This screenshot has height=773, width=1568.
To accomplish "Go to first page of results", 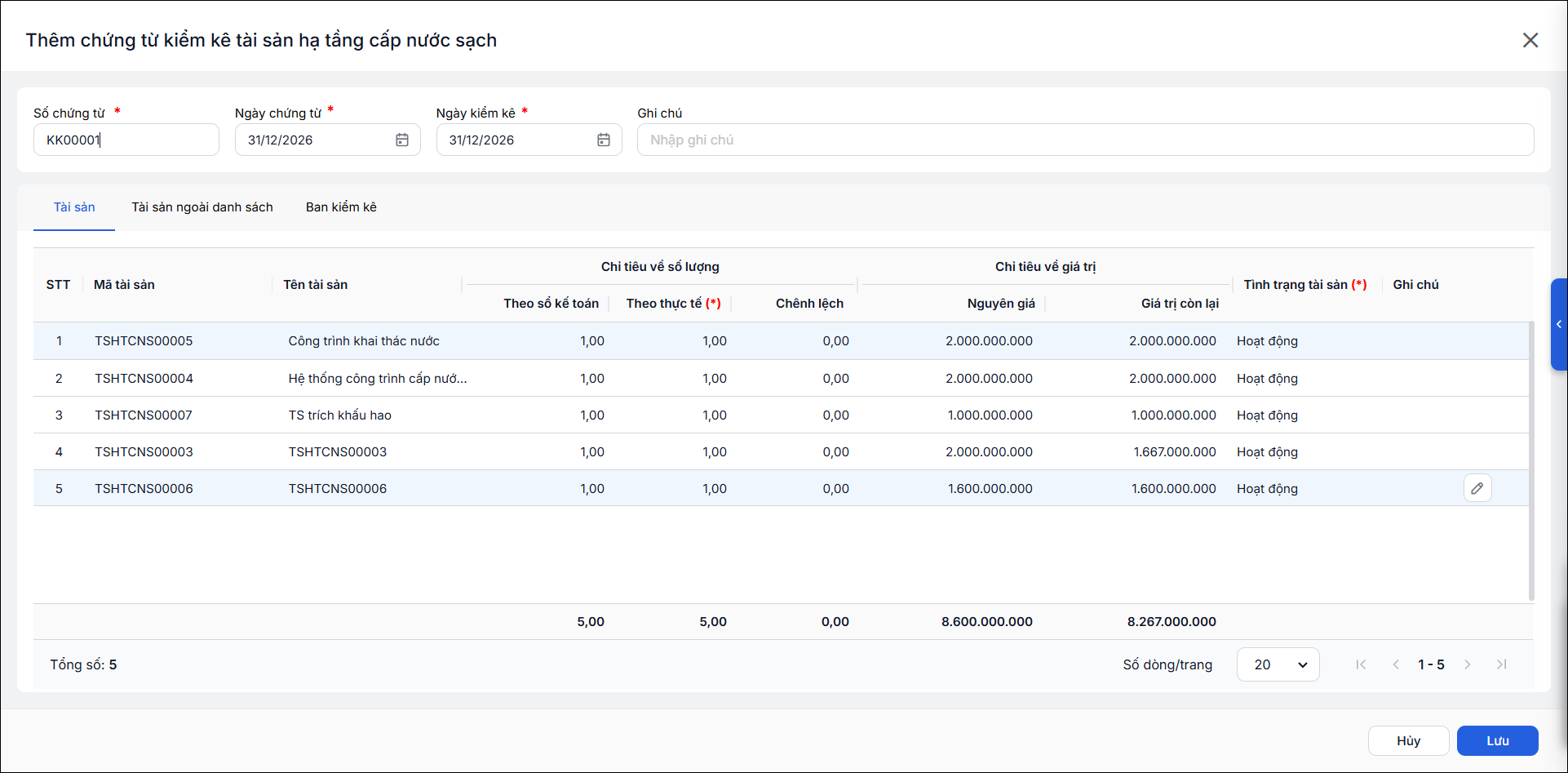I will 1361,664.
